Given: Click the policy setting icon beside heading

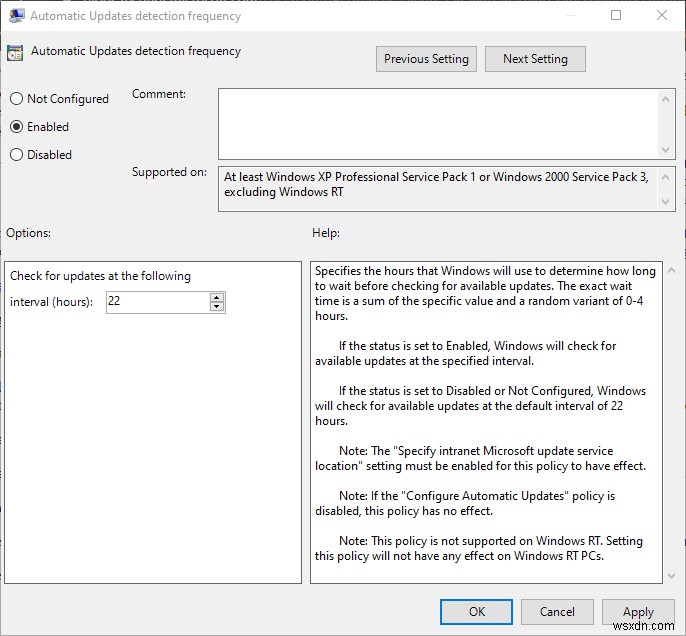Looking at the screenshot, I should coord(15,53).
